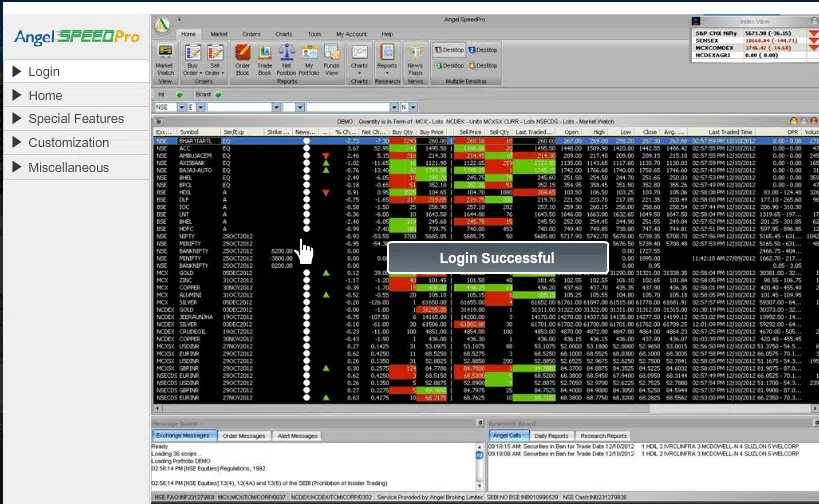Open the Order Book icon
Screen dimensions: 819x504
242,60
